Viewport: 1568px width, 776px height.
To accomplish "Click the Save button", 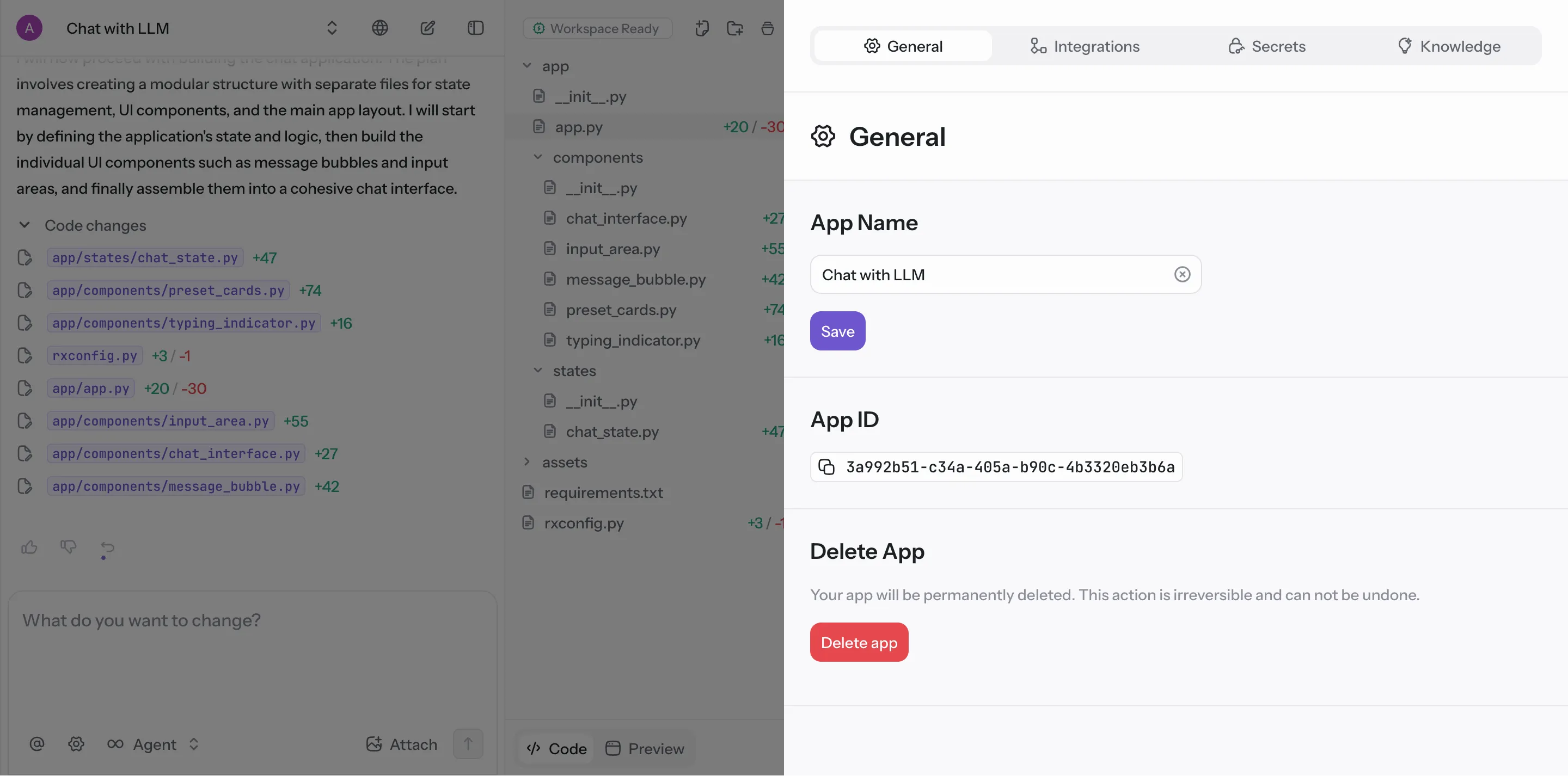I will (837, 331).
